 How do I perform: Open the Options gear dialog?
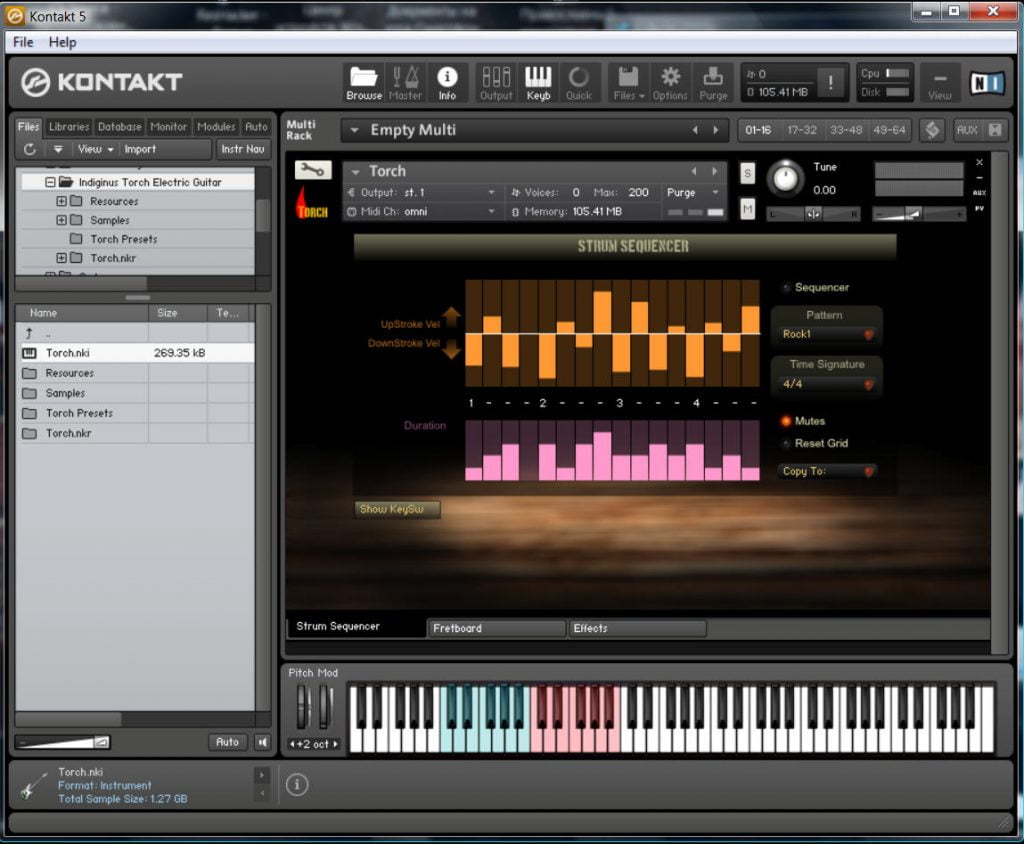pyautogui.click(x=670, y=83)
